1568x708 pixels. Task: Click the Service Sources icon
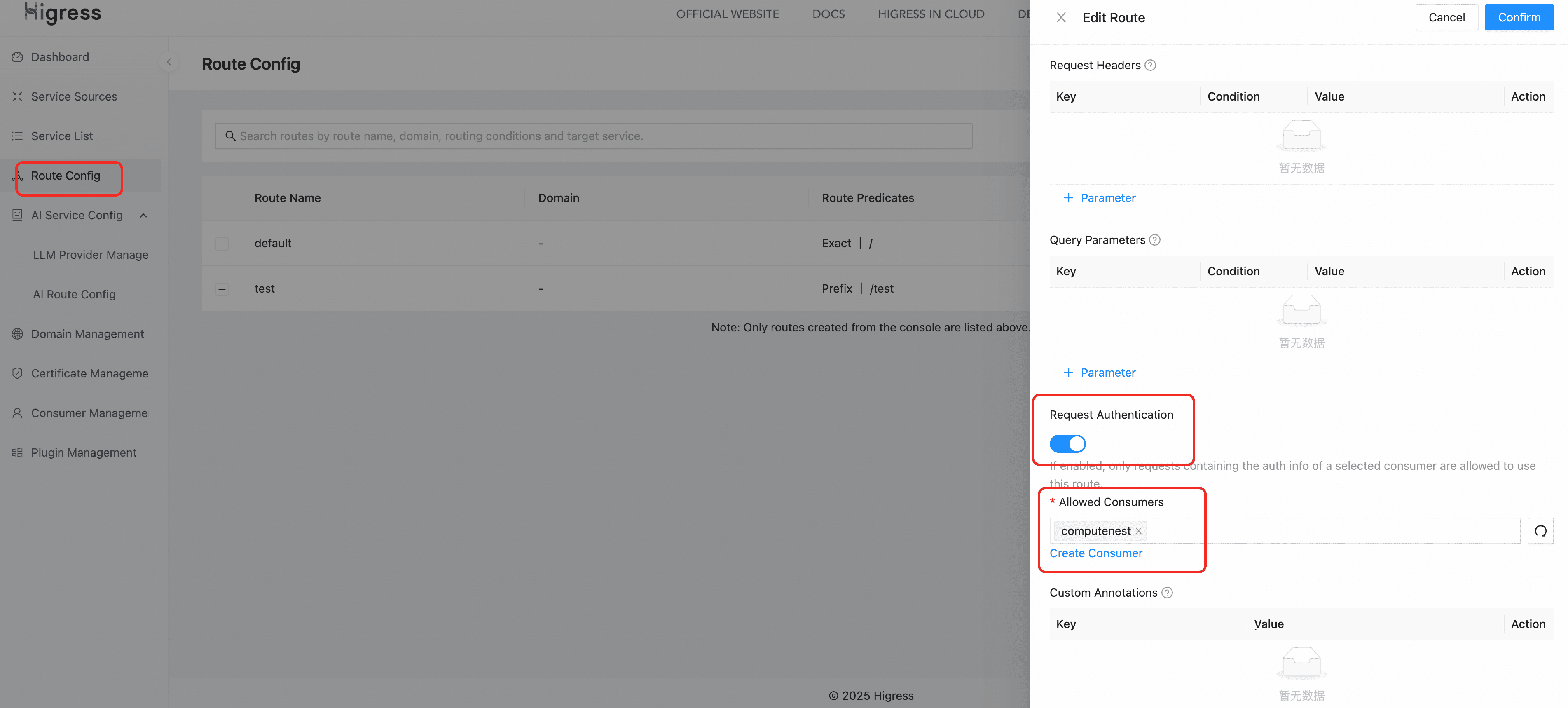17,97
